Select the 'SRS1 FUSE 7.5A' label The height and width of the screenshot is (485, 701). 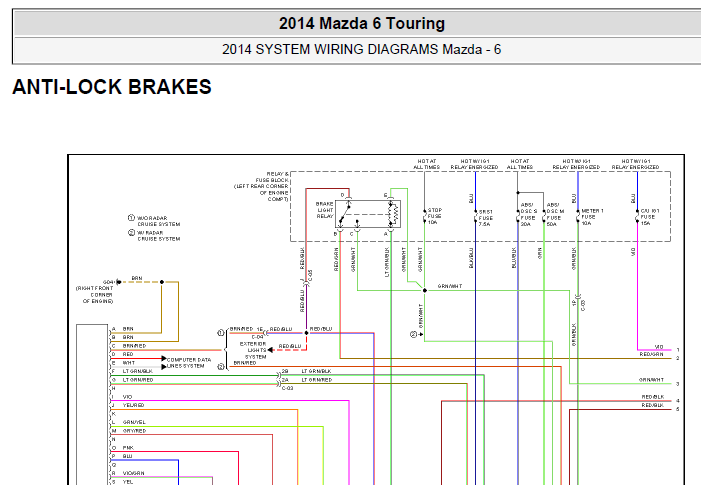click(x=486, y=218)
